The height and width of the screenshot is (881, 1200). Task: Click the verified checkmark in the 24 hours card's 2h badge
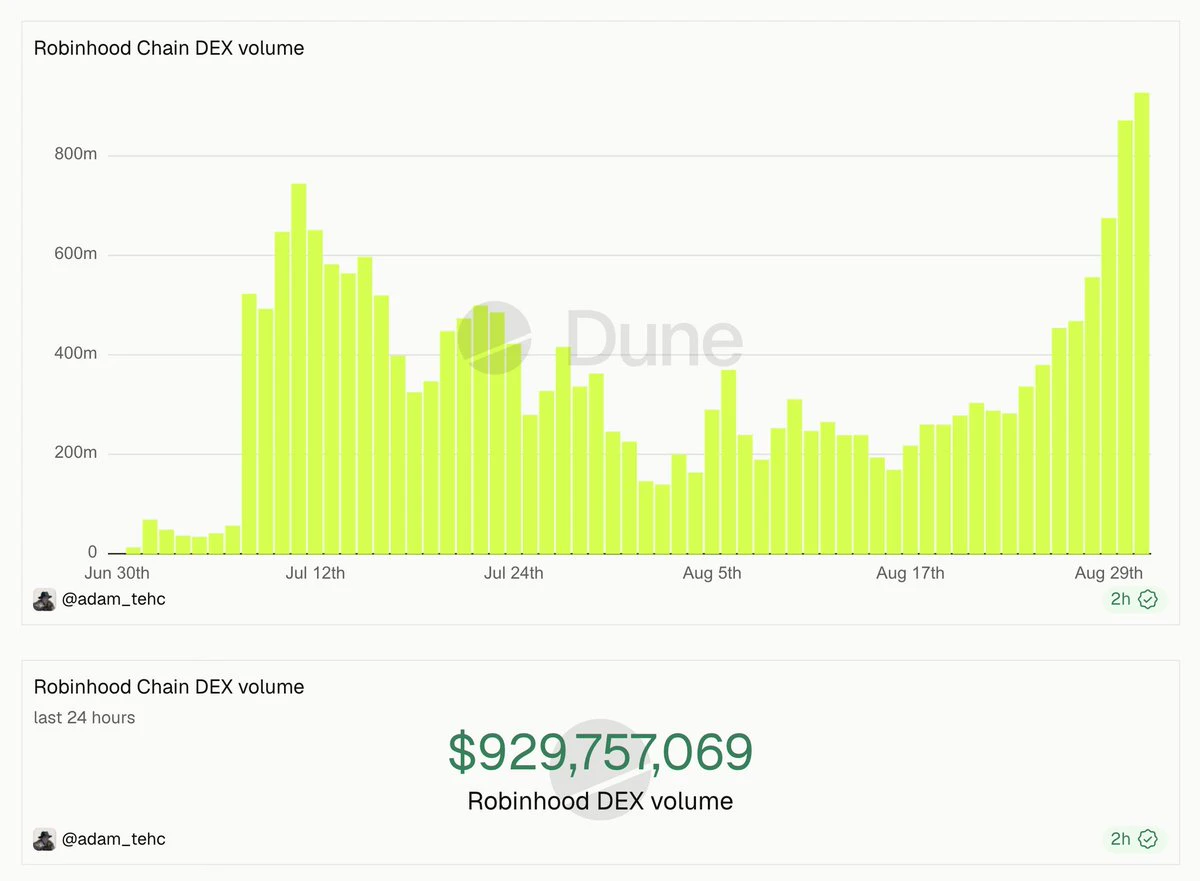(x=1148, y=839)
